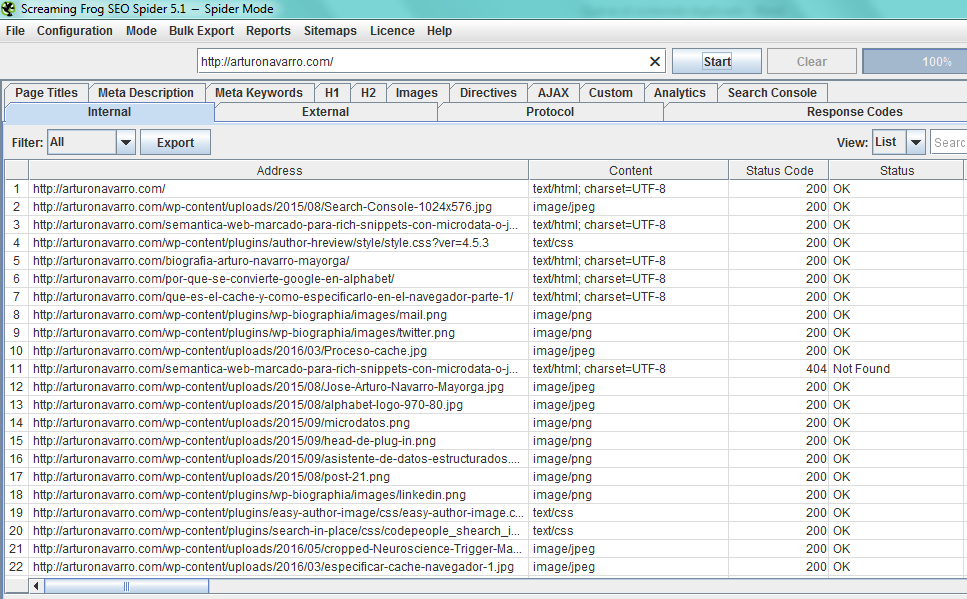Select the post-21.png address row
This screenshot has height=599, width=967.
pos(279,477)
